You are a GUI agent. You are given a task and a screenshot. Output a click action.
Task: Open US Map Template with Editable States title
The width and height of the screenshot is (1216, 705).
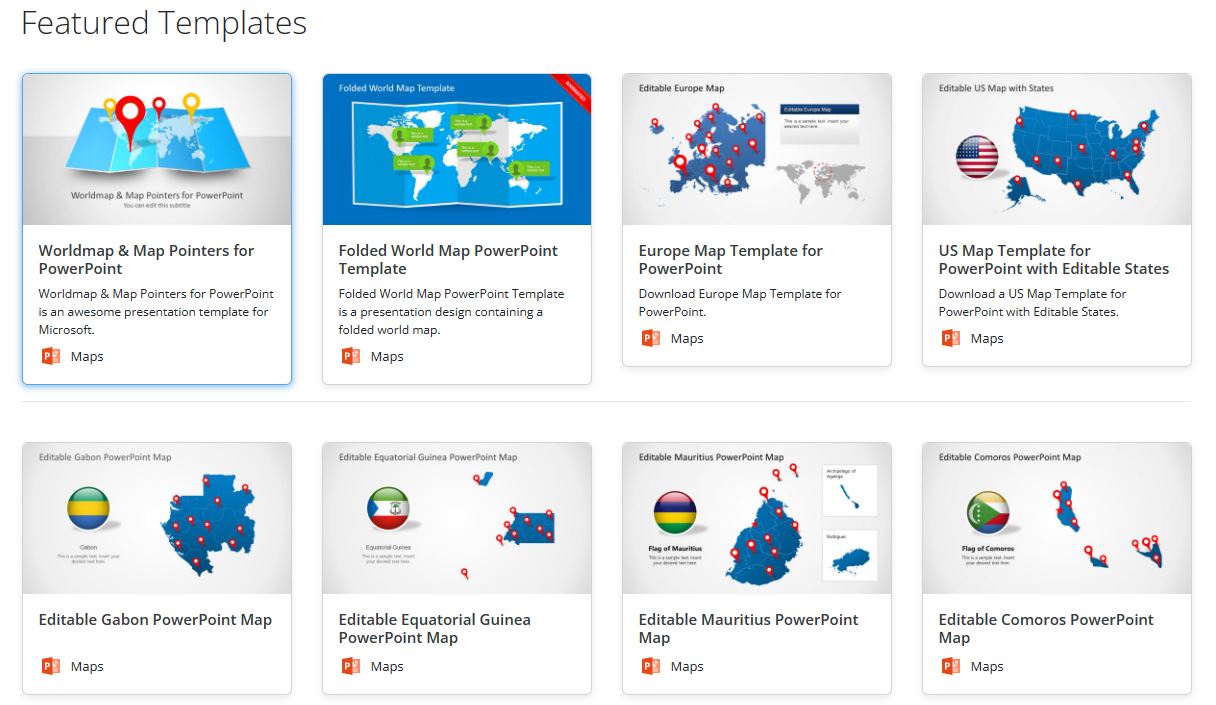tap(1053, 259)
